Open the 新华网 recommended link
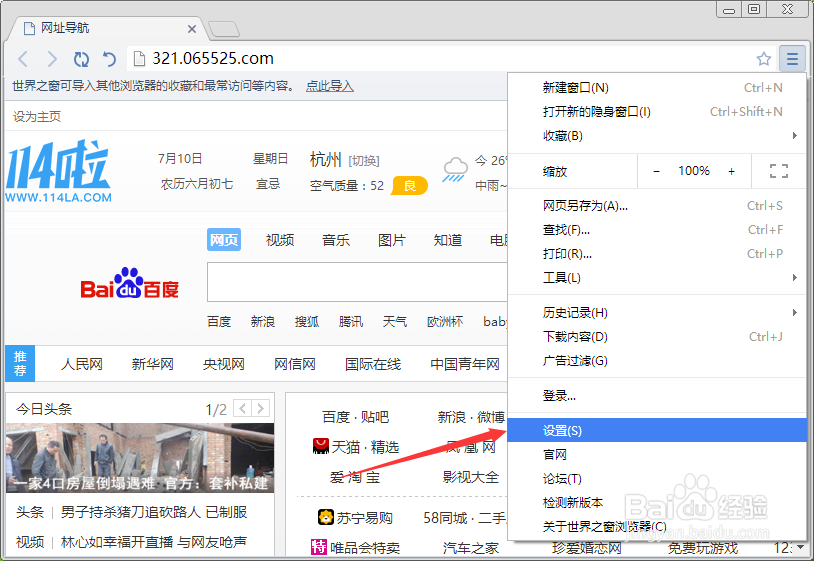 (153, 364)
